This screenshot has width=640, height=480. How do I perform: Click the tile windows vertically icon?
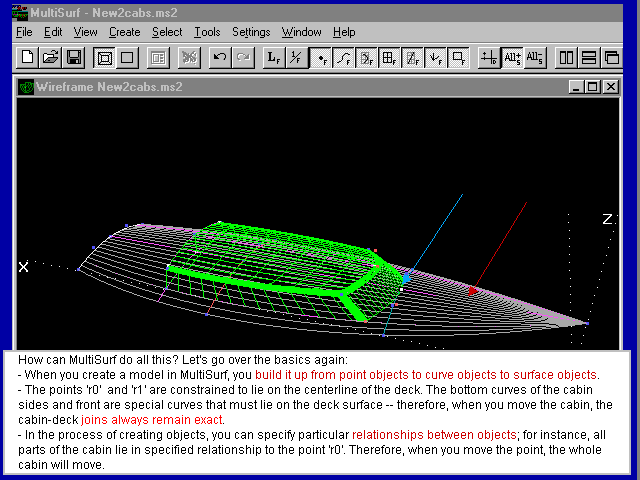[566, 58]
